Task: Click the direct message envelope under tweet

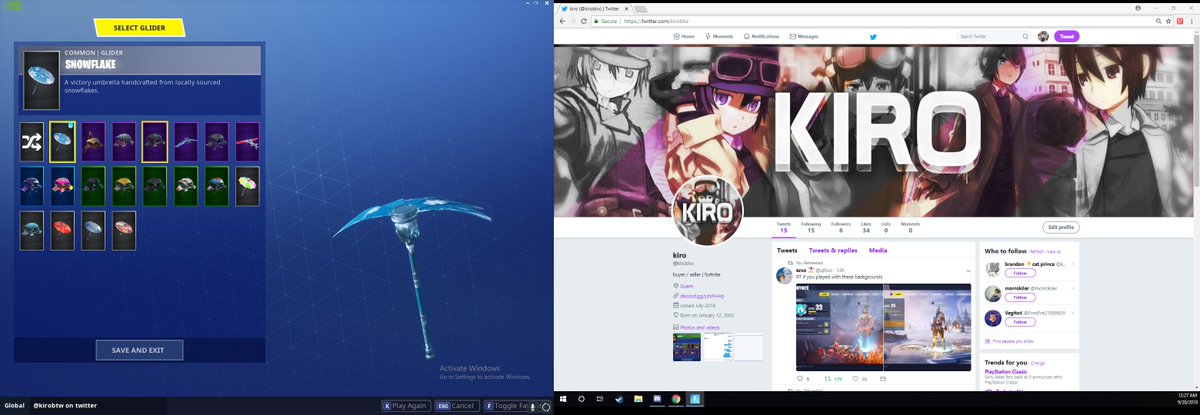Action: 884,379
